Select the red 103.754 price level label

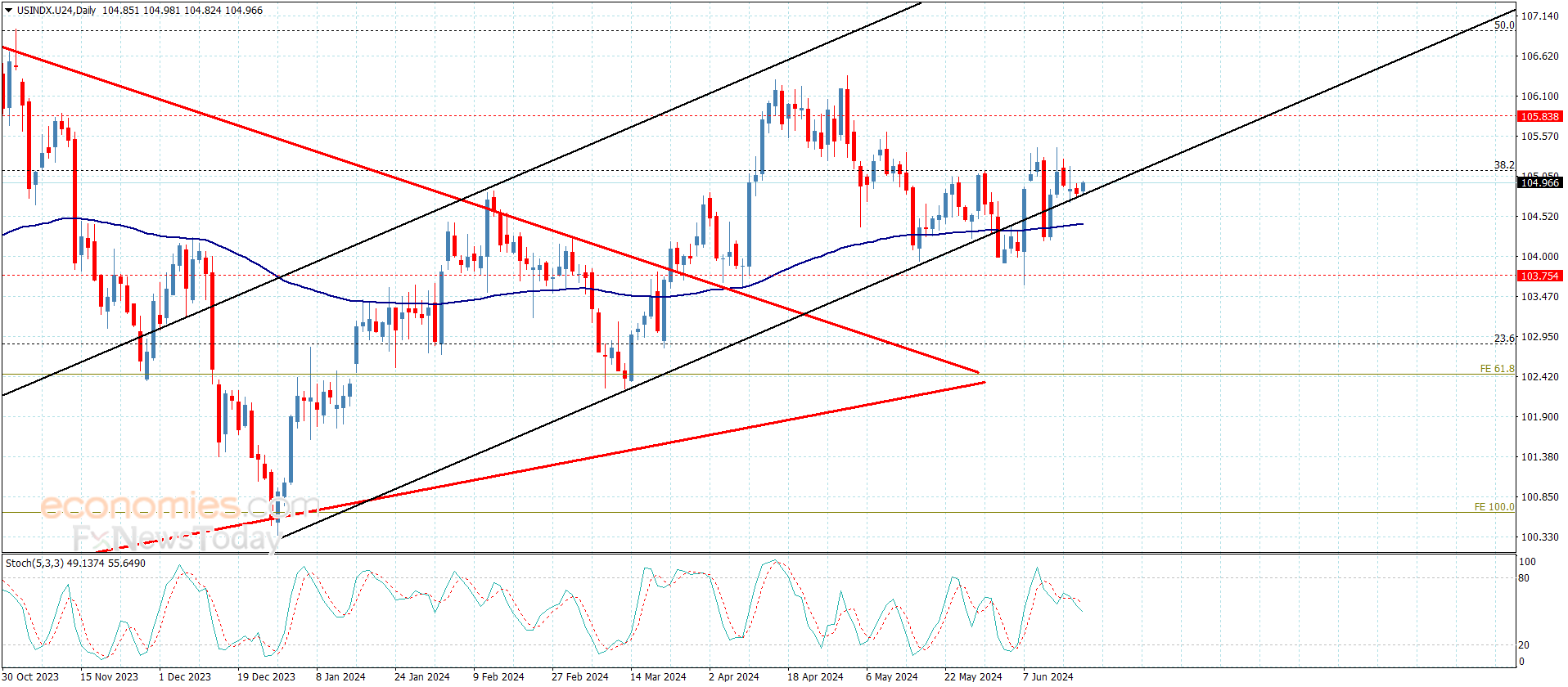1539,276
